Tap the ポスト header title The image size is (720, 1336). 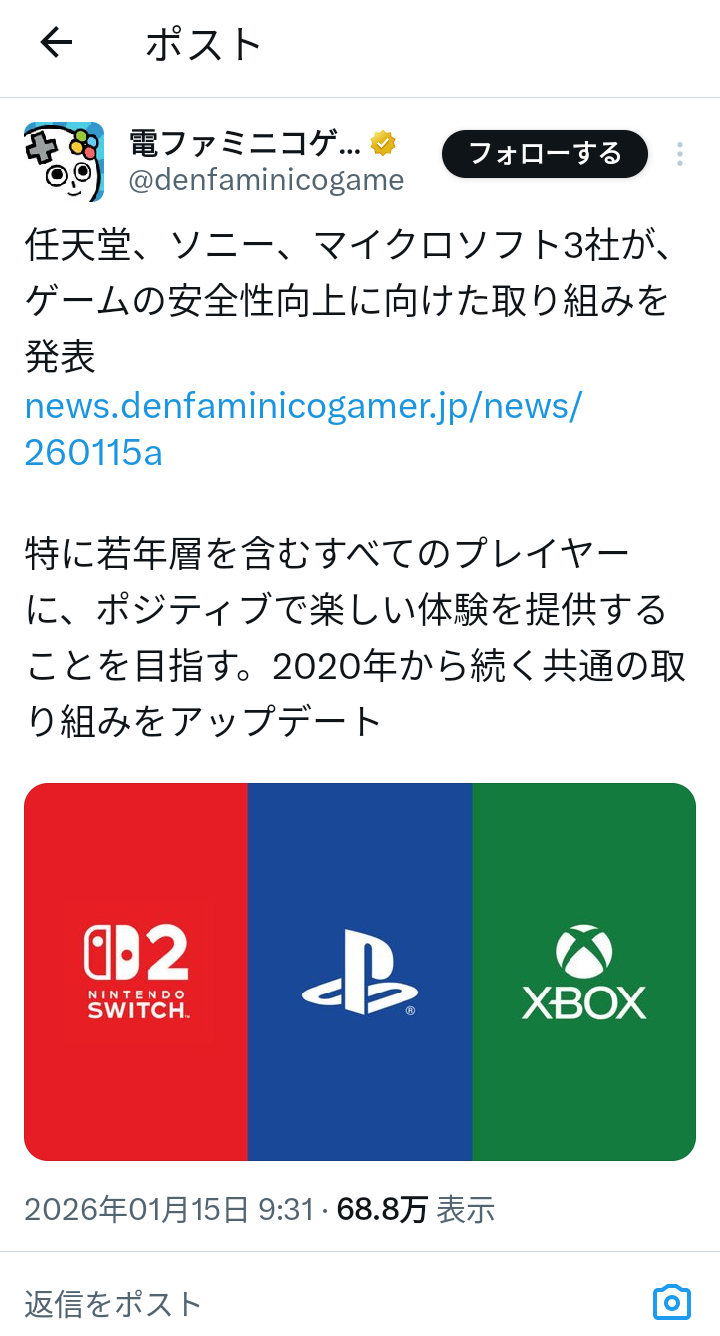coord(204,44)
